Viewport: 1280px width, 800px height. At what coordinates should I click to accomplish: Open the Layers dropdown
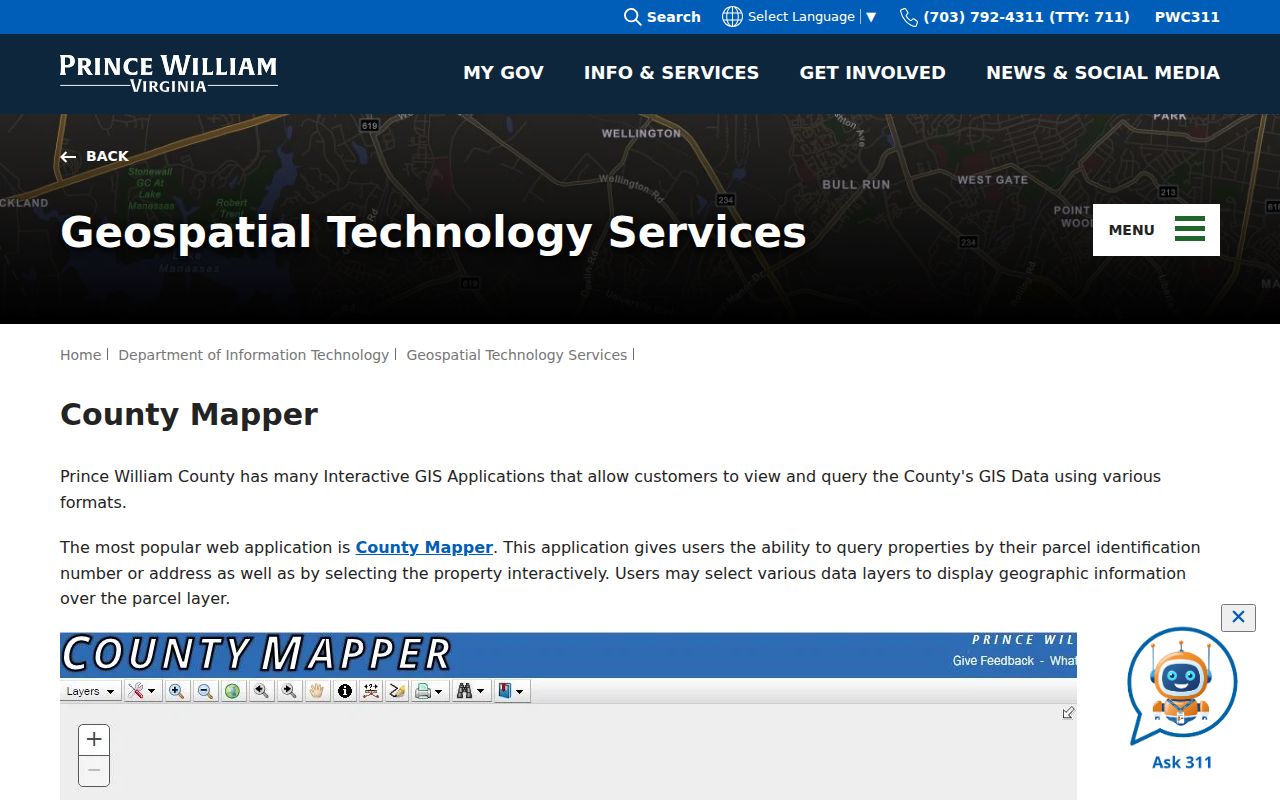[x=90, y=691]
